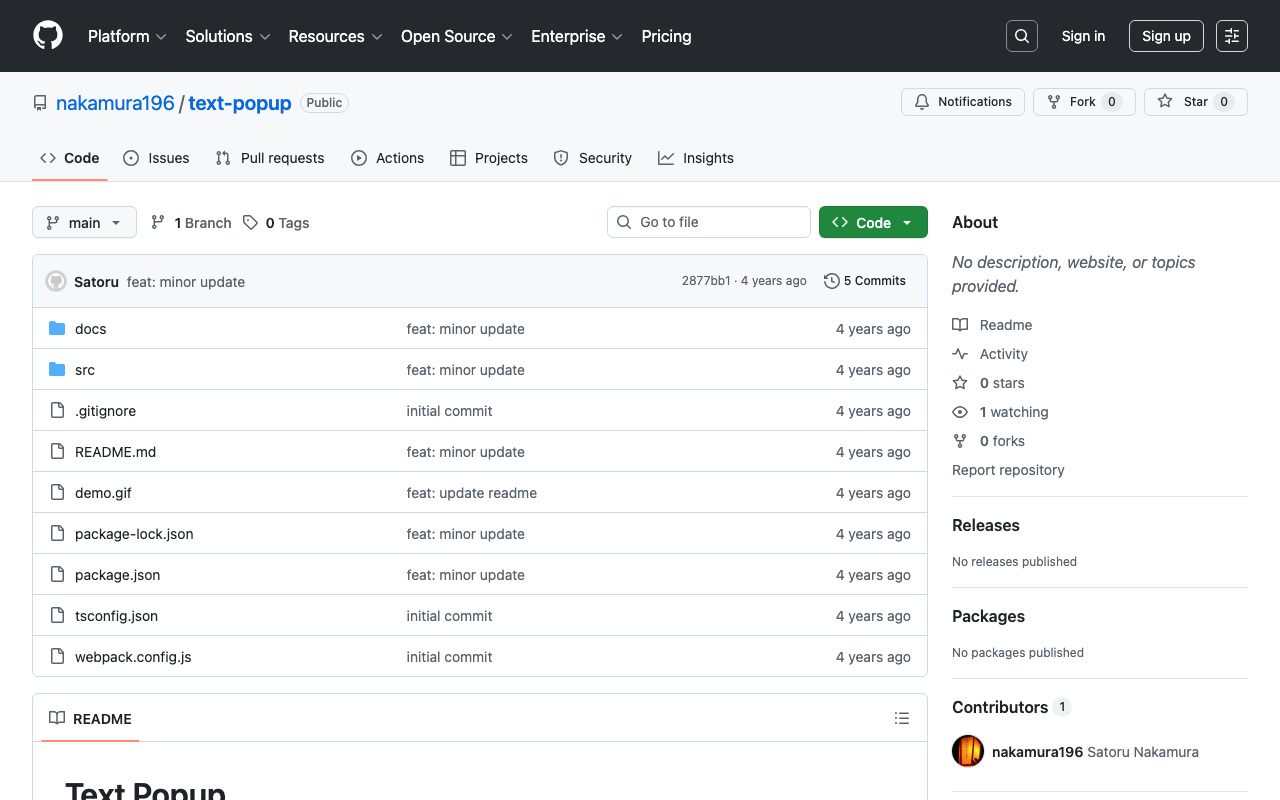Expand the Resources navigation menu

[x=334, y=36]
